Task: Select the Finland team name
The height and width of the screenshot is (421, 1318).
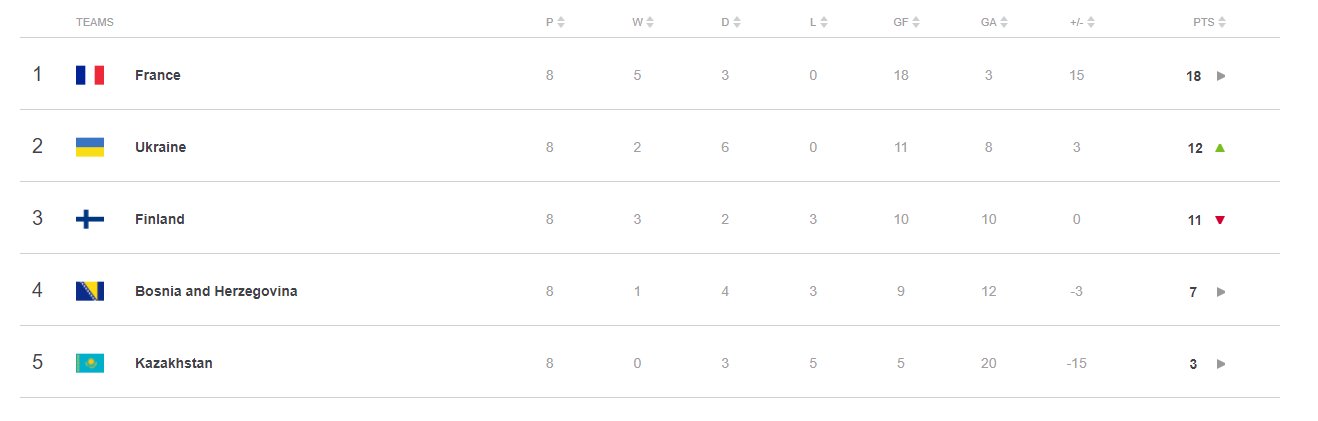Action: [160, 219]
